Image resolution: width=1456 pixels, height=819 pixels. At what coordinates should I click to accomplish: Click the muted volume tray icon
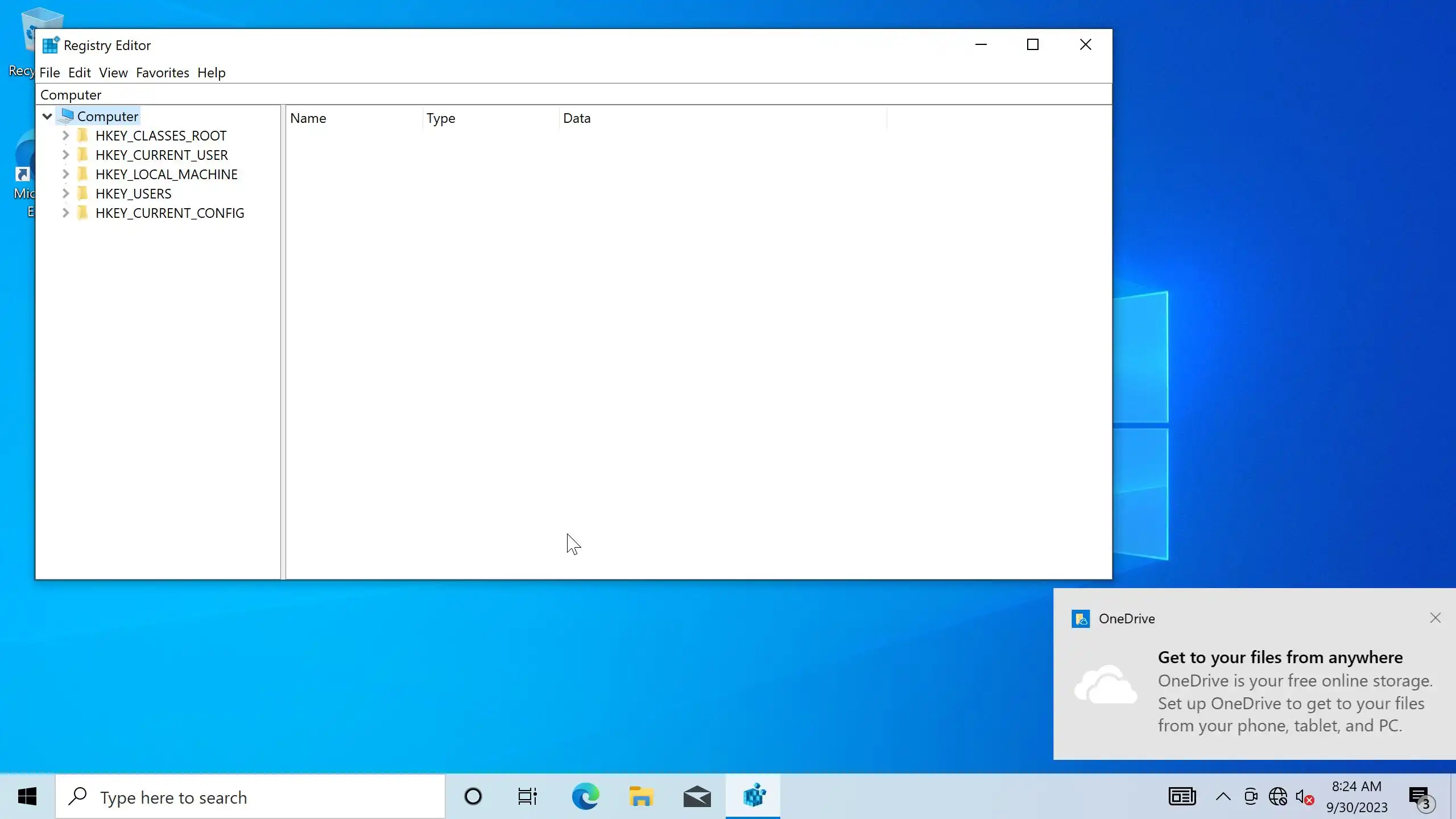click(x=1304, y=797)
